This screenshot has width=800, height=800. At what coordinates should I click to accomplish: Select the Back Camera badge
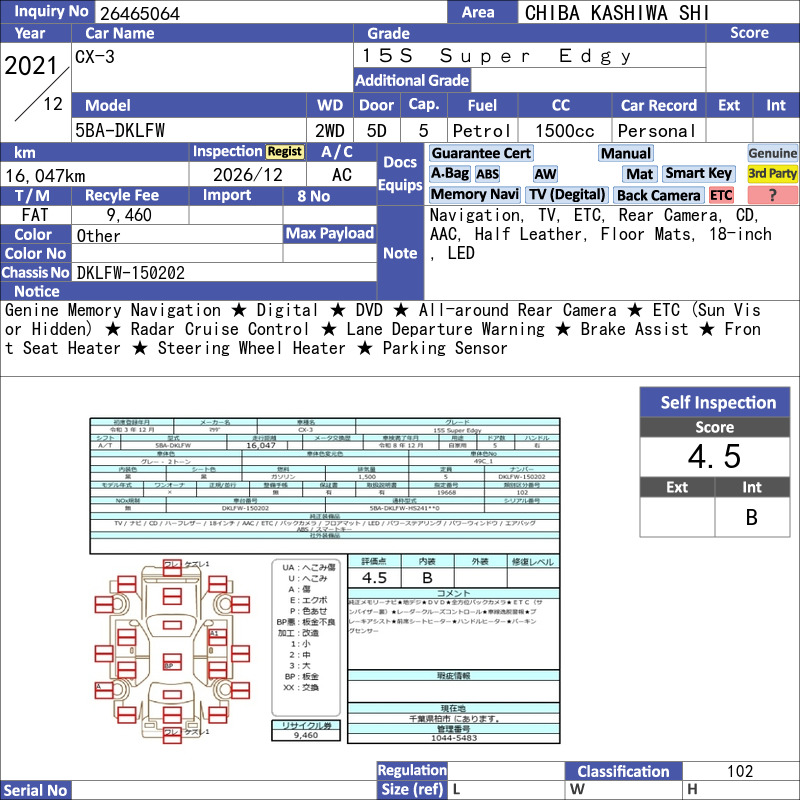[x=659, y=195]
